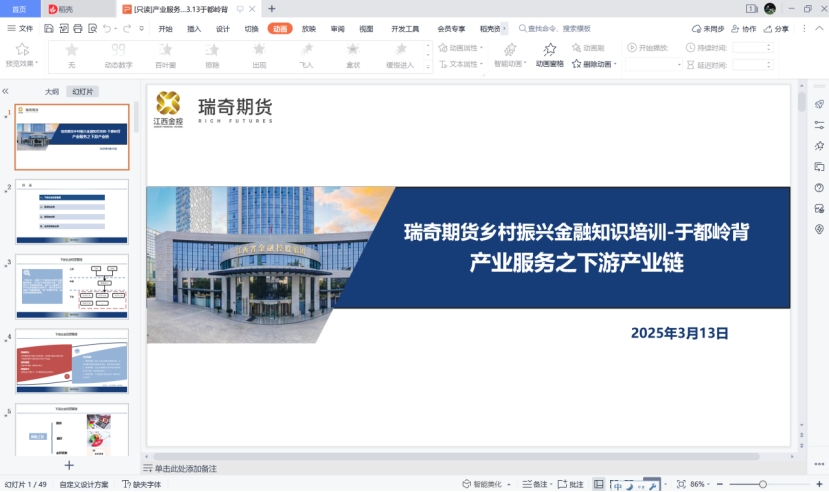Image resolution: width=829 pixels, height=492 pixels.
Task: Select the 盒状 box animation effect
Action: click(353, 55)
